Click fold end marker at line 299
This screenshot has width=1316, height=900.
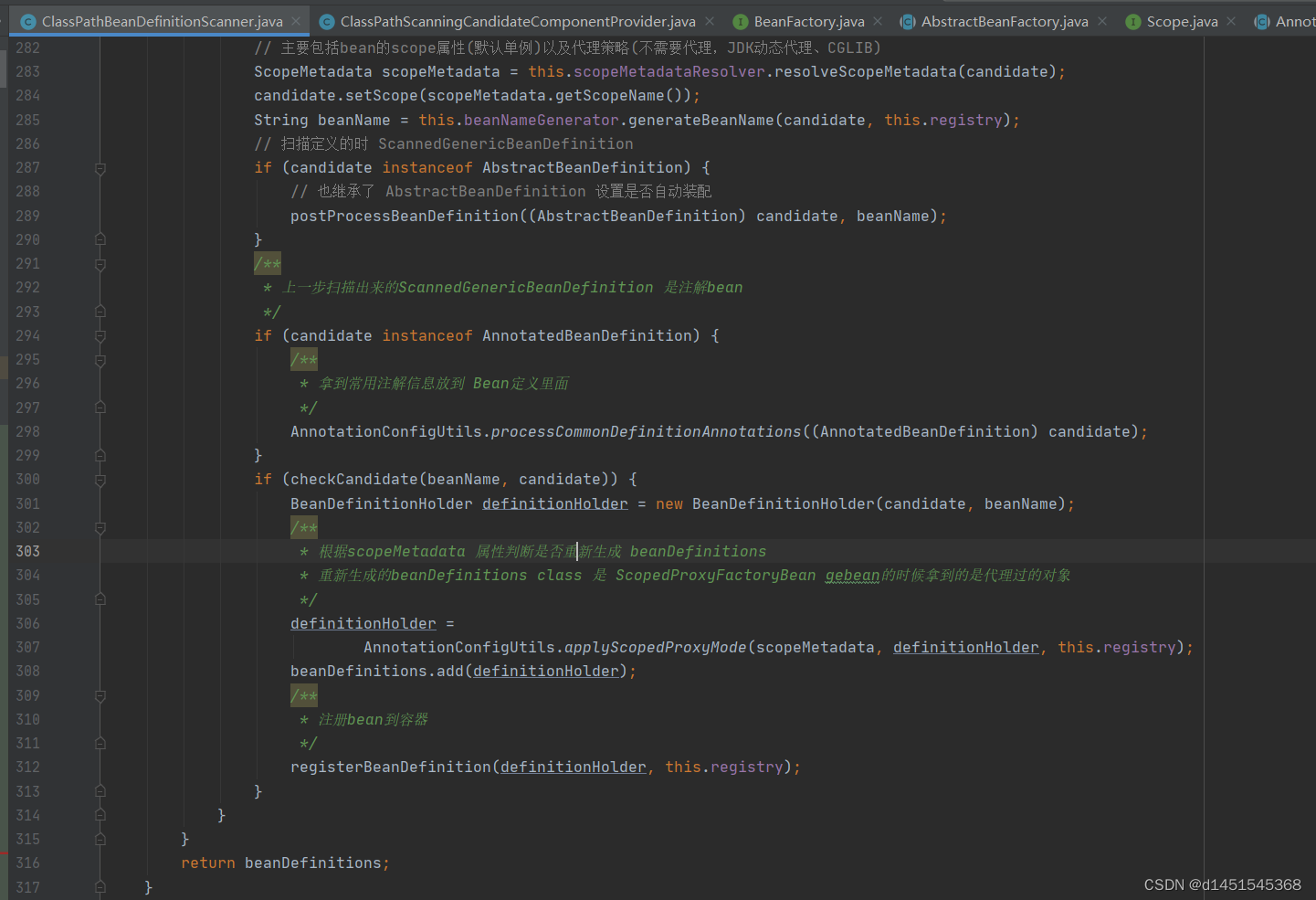tap(100, 455)
